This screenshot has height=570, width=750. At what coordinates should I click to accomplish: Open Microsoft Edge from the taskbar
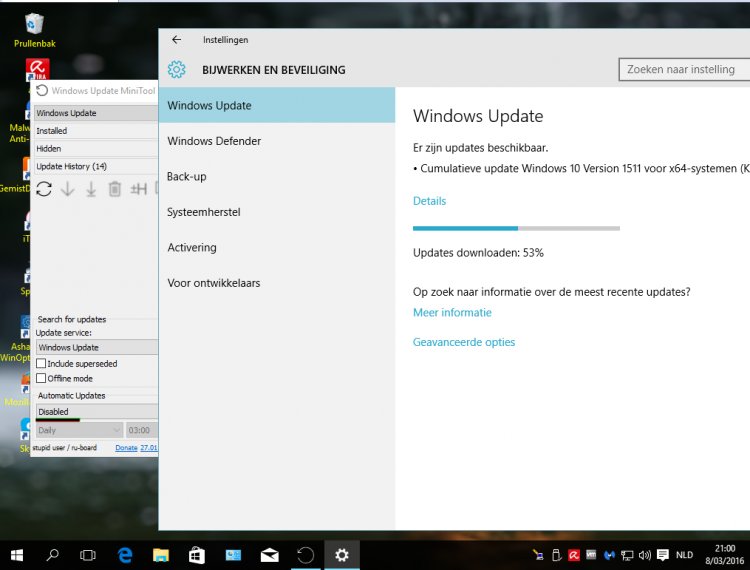(125, 554)
